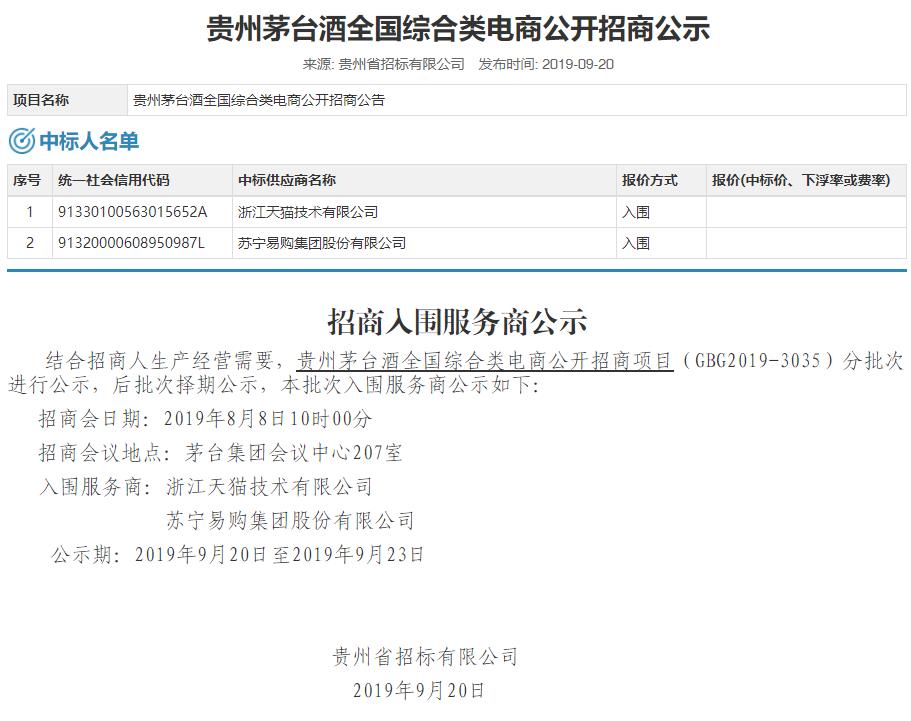The width and height of the screenshot is (911, 721).
Task: Click the 统一社会信用代码 column header
Action: coord(142,180)
